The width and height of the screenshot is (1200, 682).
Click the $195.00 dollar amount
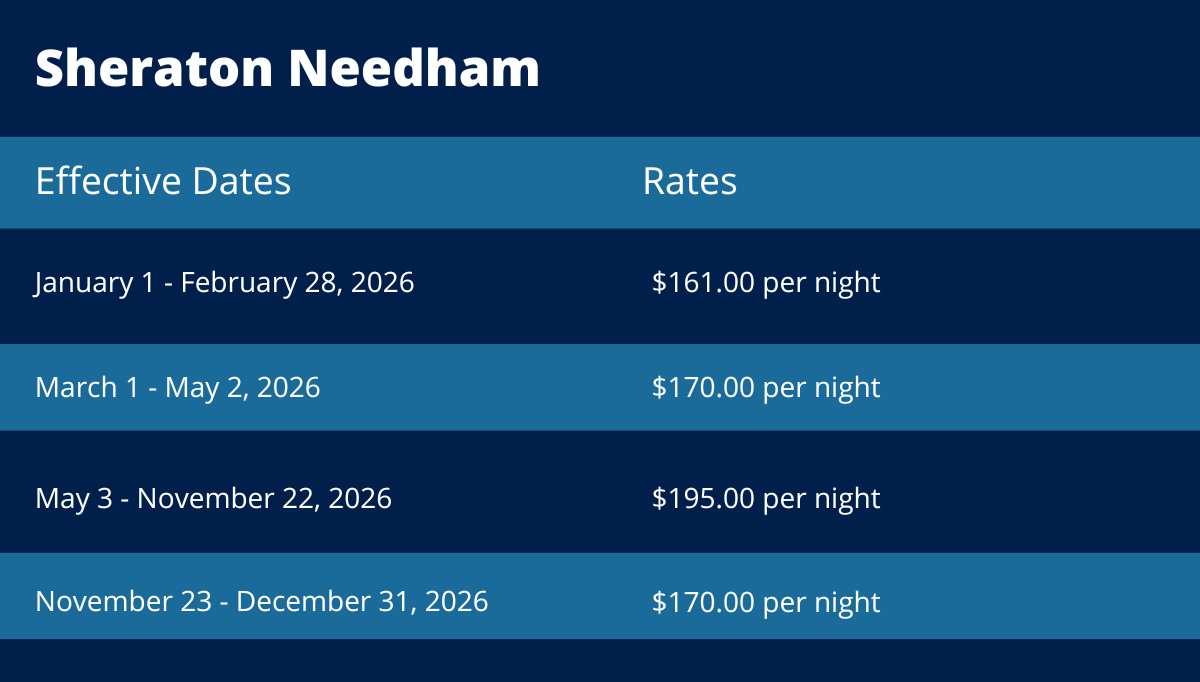tap(703, 498)
